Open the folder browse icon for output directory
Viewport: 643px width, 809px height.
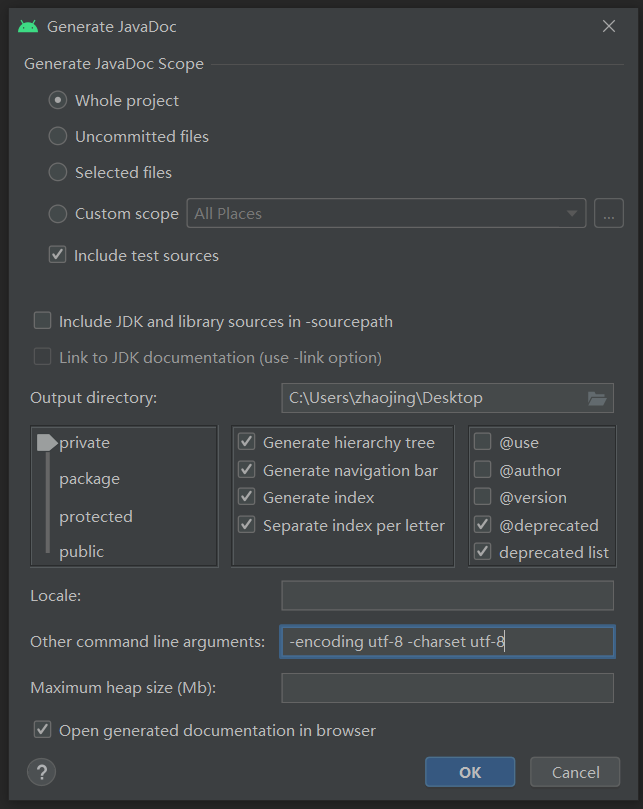[x=598, y=398]
